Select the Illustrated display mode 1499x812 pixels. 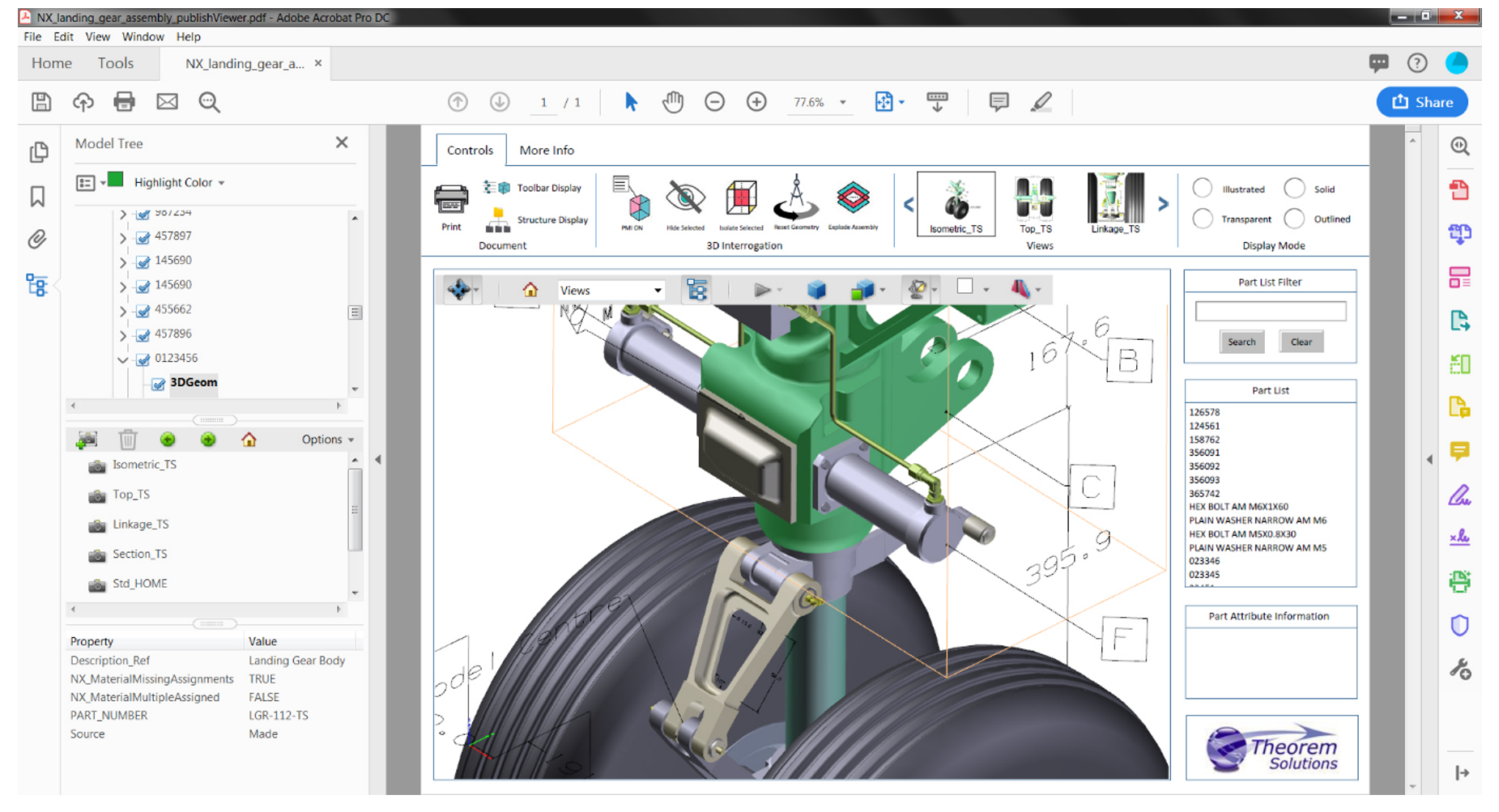tap(1203, 189)
